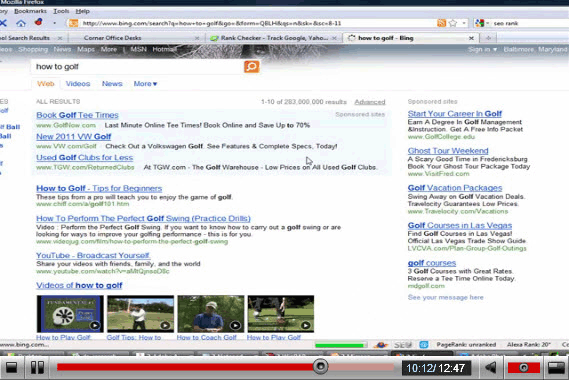This screenshot has height=380, width=570.
Task: Open 'YouTube - Broadcast Yourself' result
Action: click(x=93, y=256)
